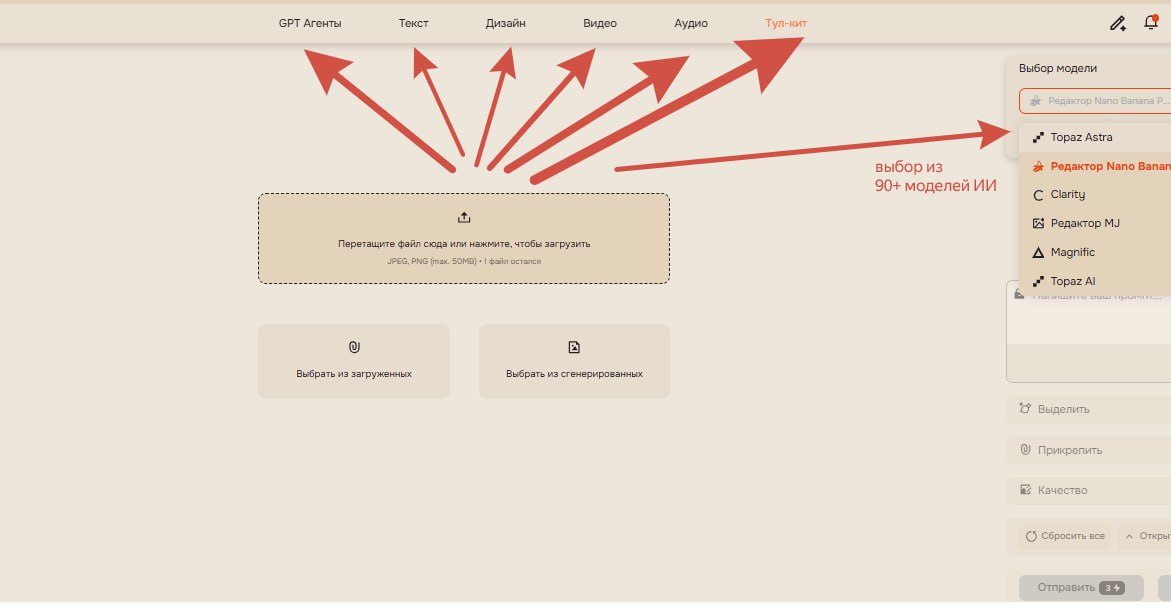The image size is (1171, 609).
Task: Open the Тул-кит tab
Action: click(x=786, y=23)
